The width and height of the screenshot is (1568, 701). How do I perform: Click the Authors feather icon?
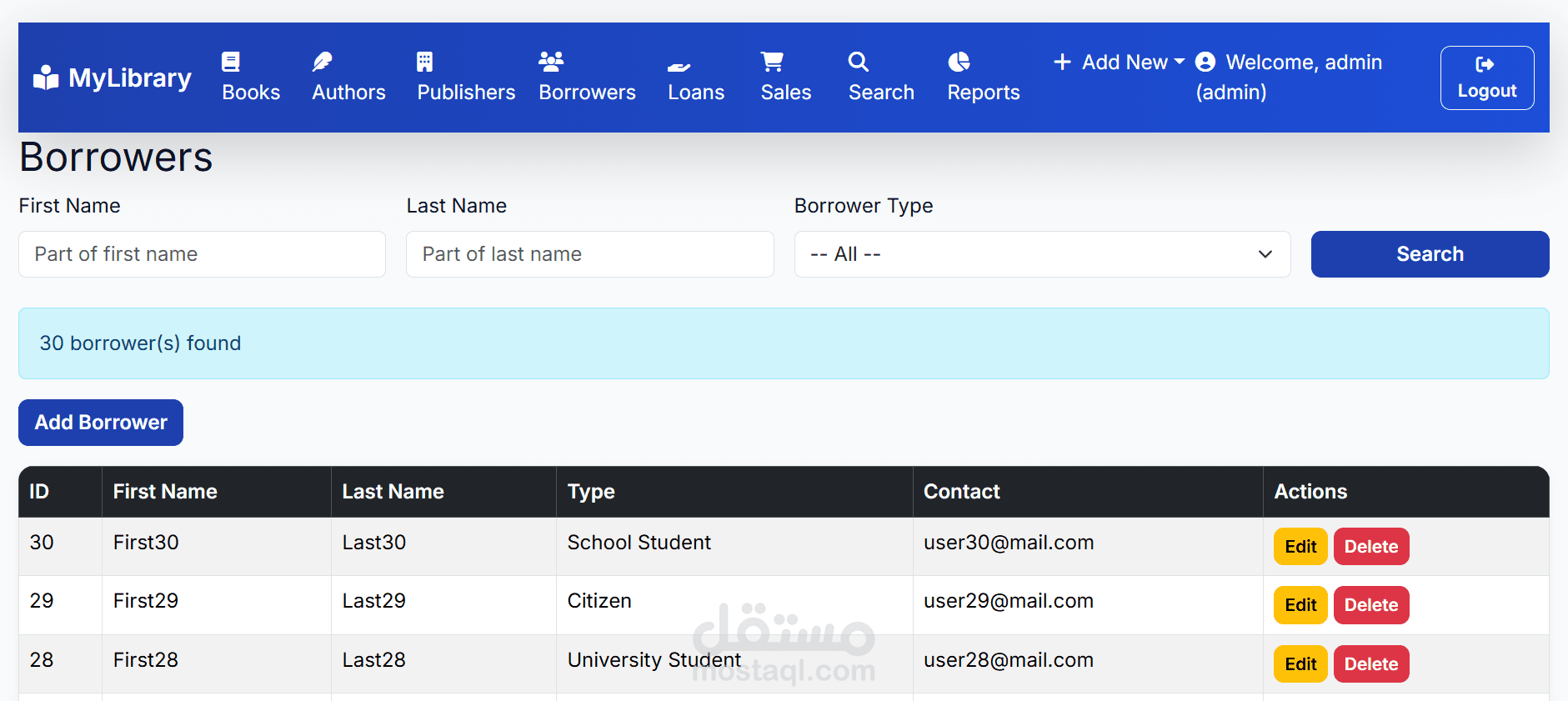point(322,62)
